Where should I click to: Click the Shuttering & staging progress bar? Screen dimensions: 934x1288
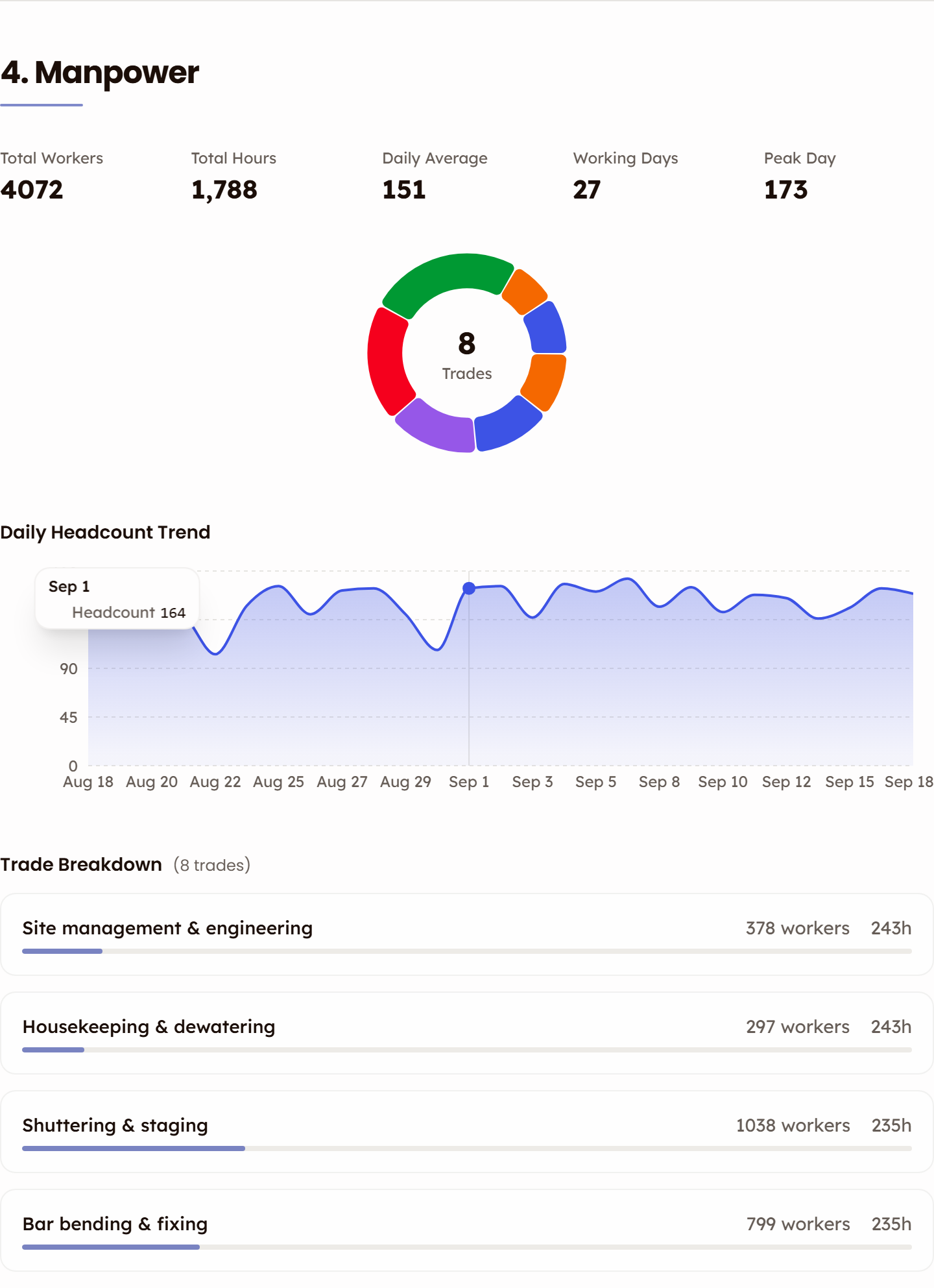467,1148
